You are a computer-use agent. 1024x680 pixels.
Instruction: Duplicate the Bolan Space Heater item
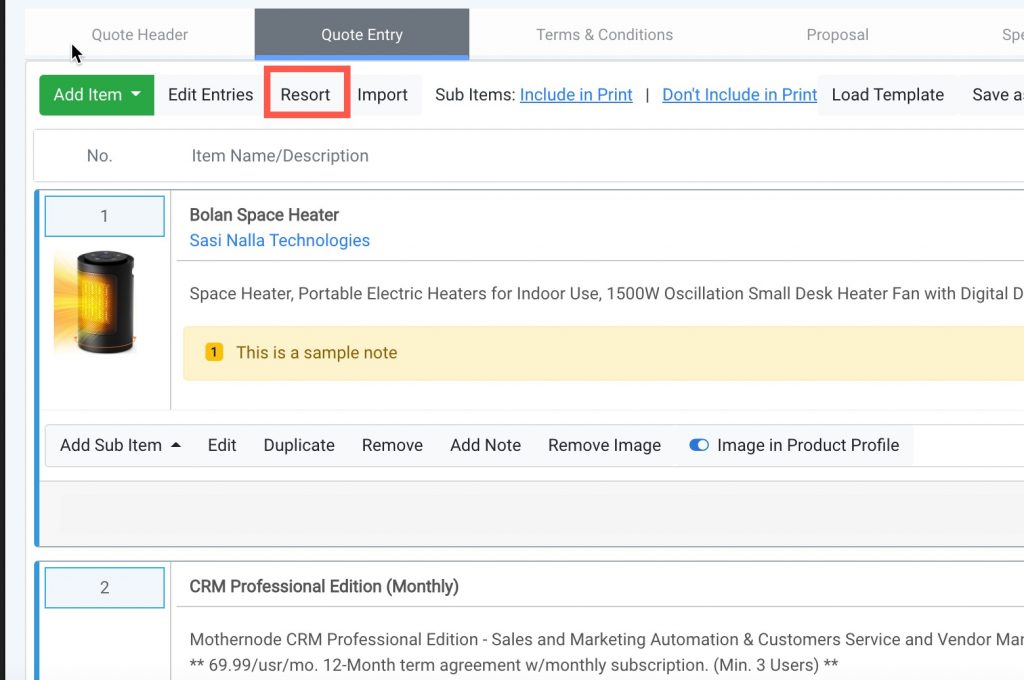click(x=298, y=445)
